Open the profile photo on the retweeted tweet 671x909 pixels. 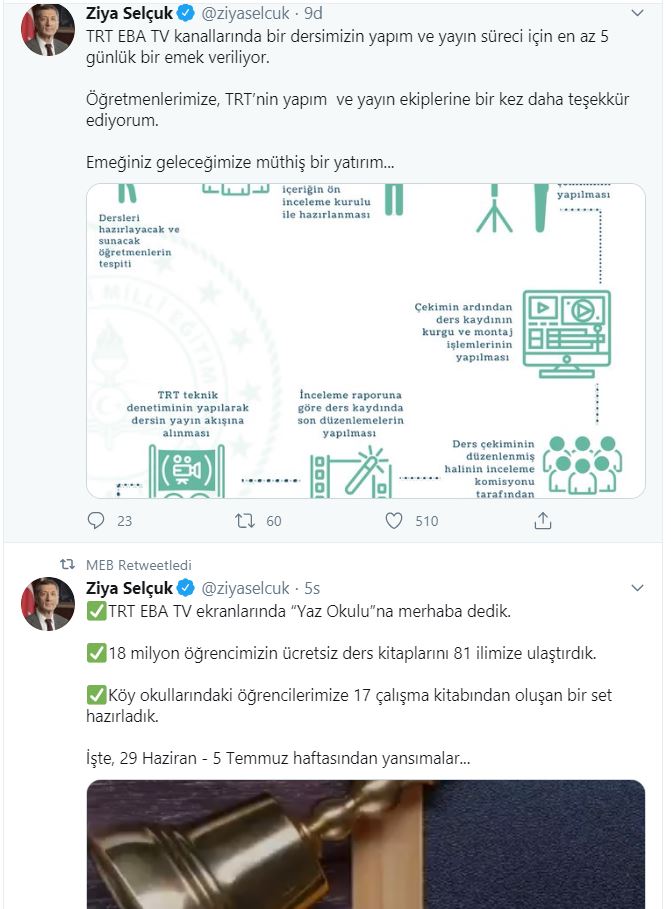point(48,603)
